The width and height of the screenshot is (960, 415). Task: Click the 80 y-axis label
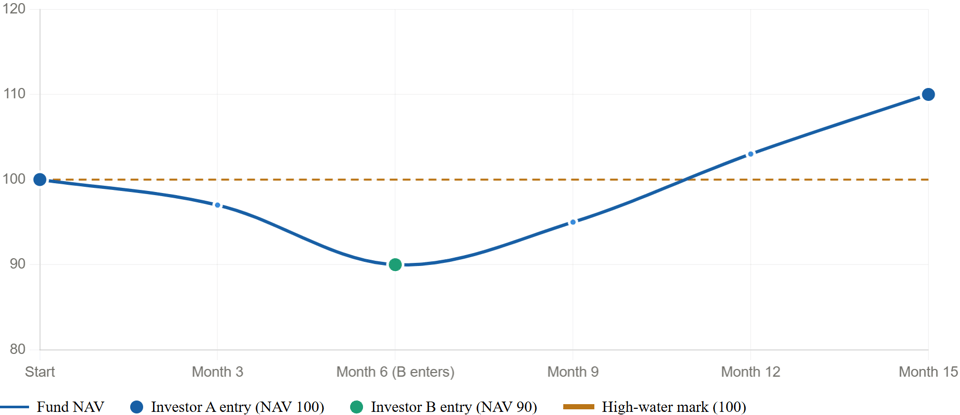[17, 349]
